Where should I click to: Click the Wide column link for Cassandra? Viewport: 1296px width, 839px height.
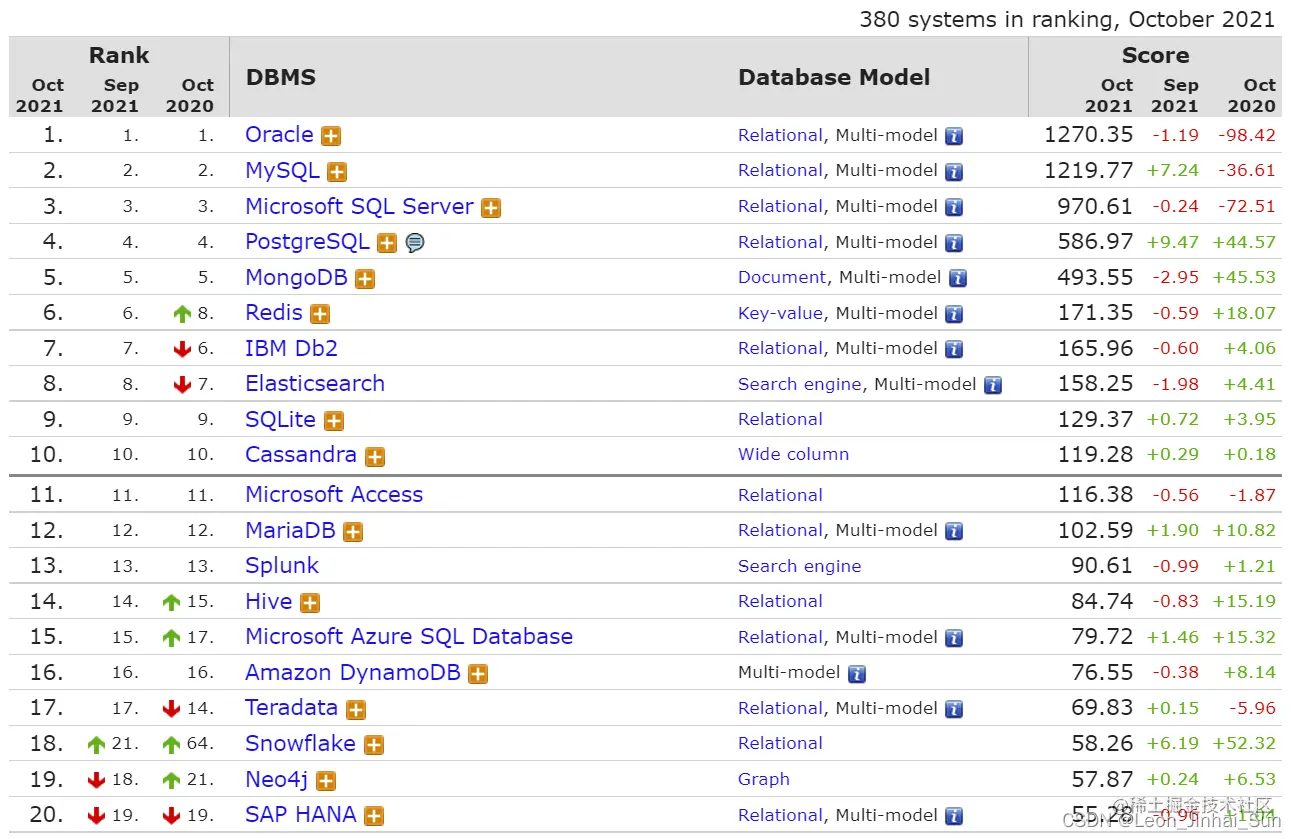tap(793, 454)
